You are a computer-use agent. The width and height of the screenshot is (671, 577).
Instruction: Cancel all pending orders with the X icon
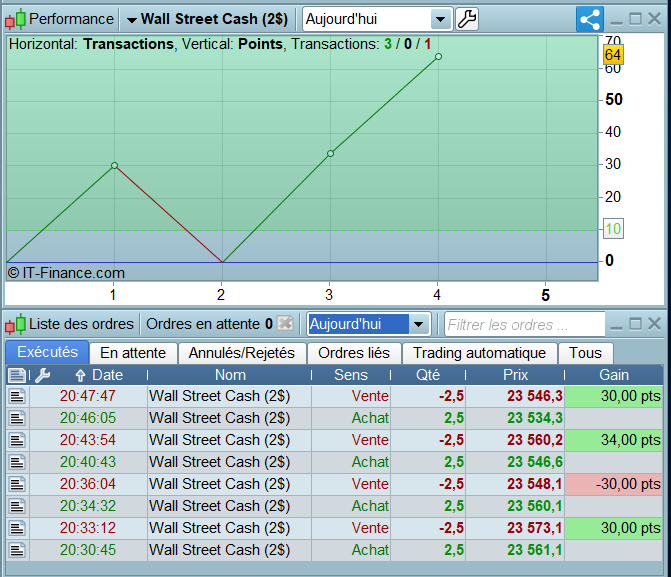(285, 324)
